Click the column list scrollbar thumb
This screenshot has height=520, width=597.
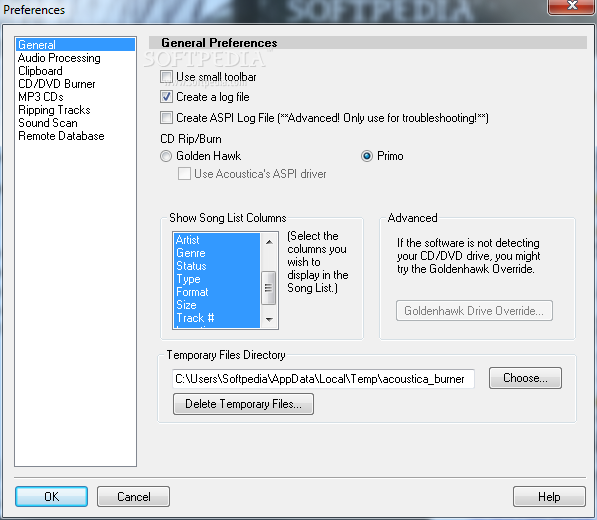pyautogui.click(x=269, y=288)
